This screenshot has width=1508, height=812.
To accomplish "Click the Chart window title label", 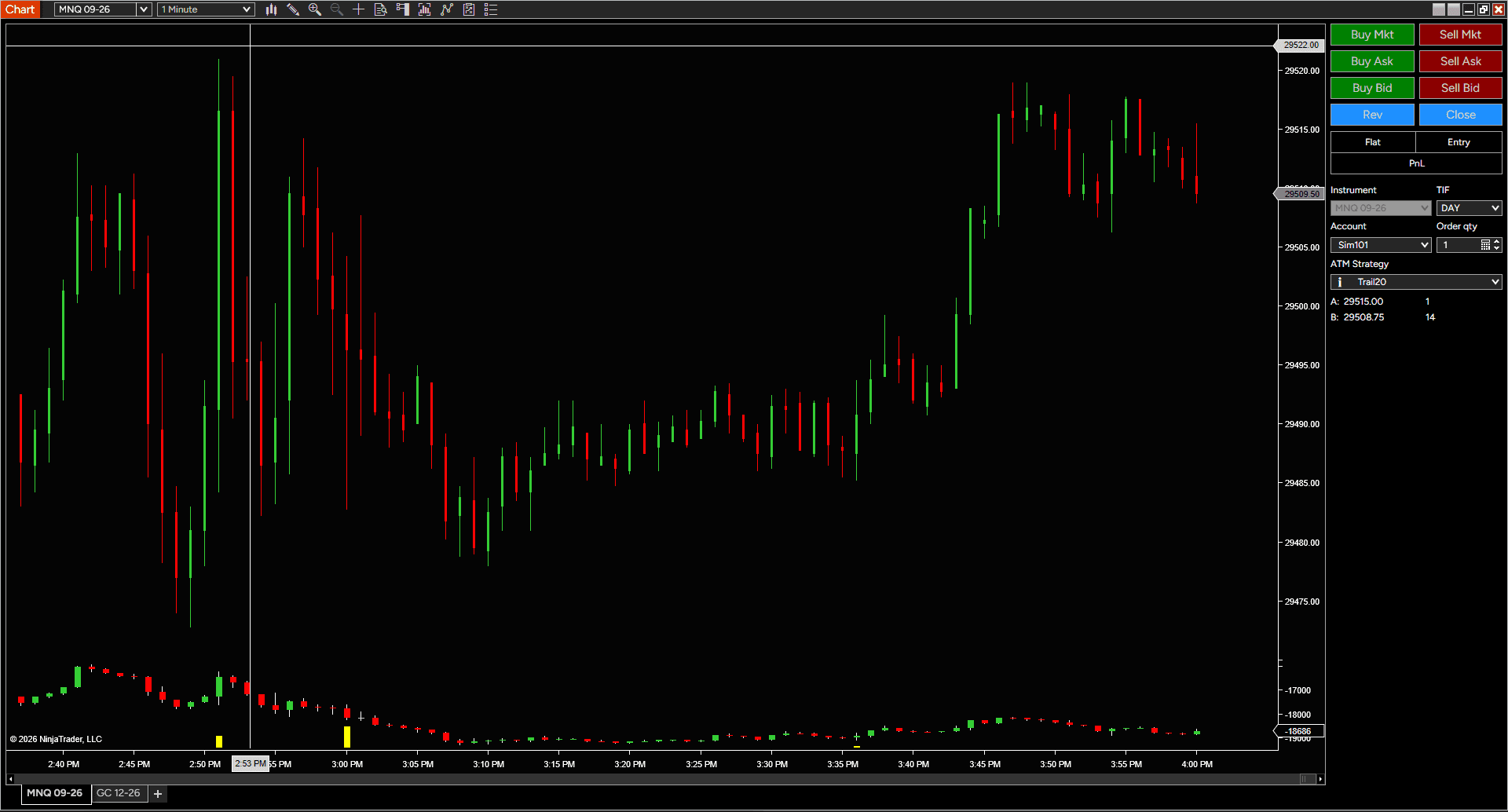I will point(20,9).
